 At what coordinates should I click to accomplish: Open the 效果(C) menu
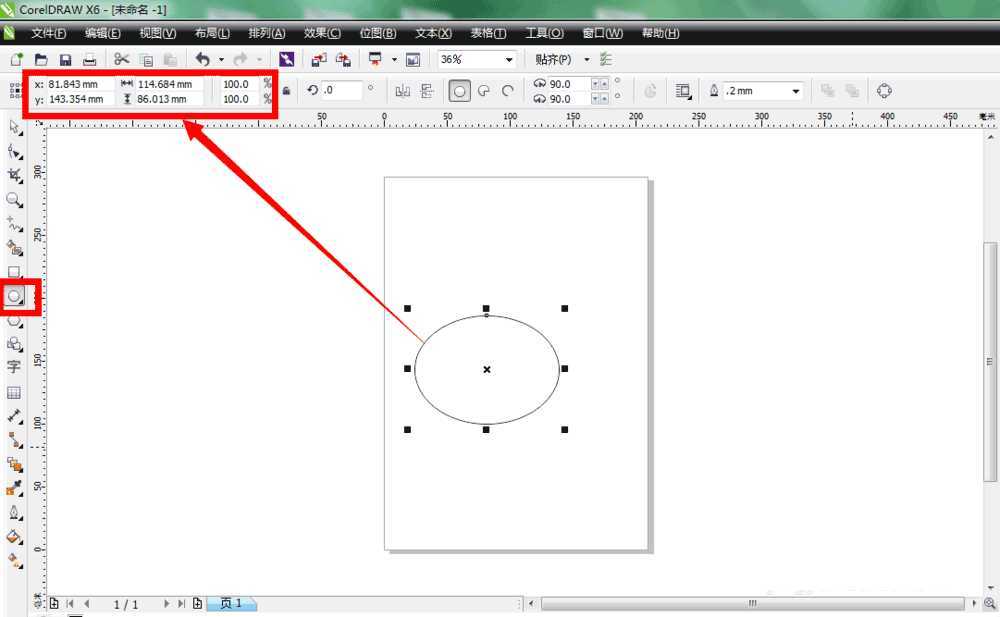[321, 33]
